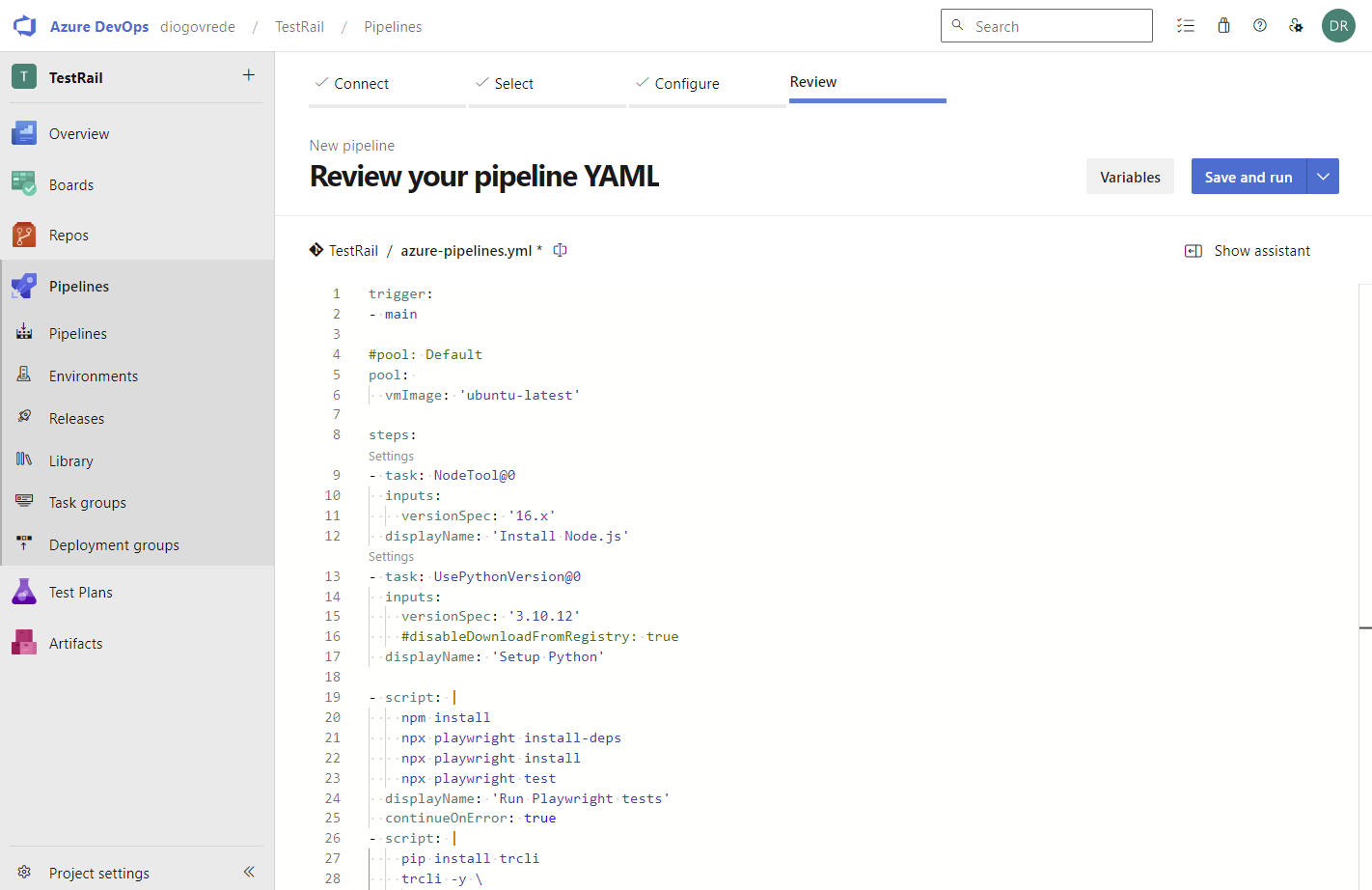Expand the Save and run dropdown arrow
This screenshot has height=890, width=1372.
1323,177
